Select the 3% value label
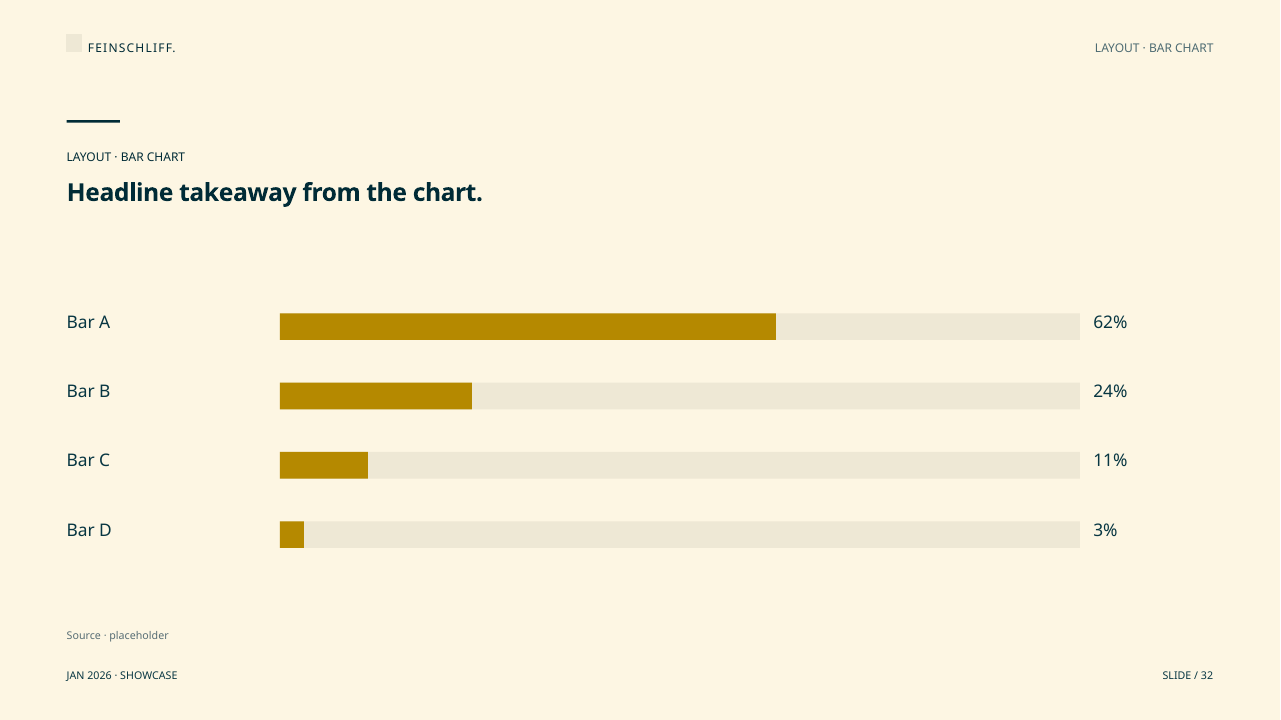This screenshot has height=720, width=1281. (1105, 530)
